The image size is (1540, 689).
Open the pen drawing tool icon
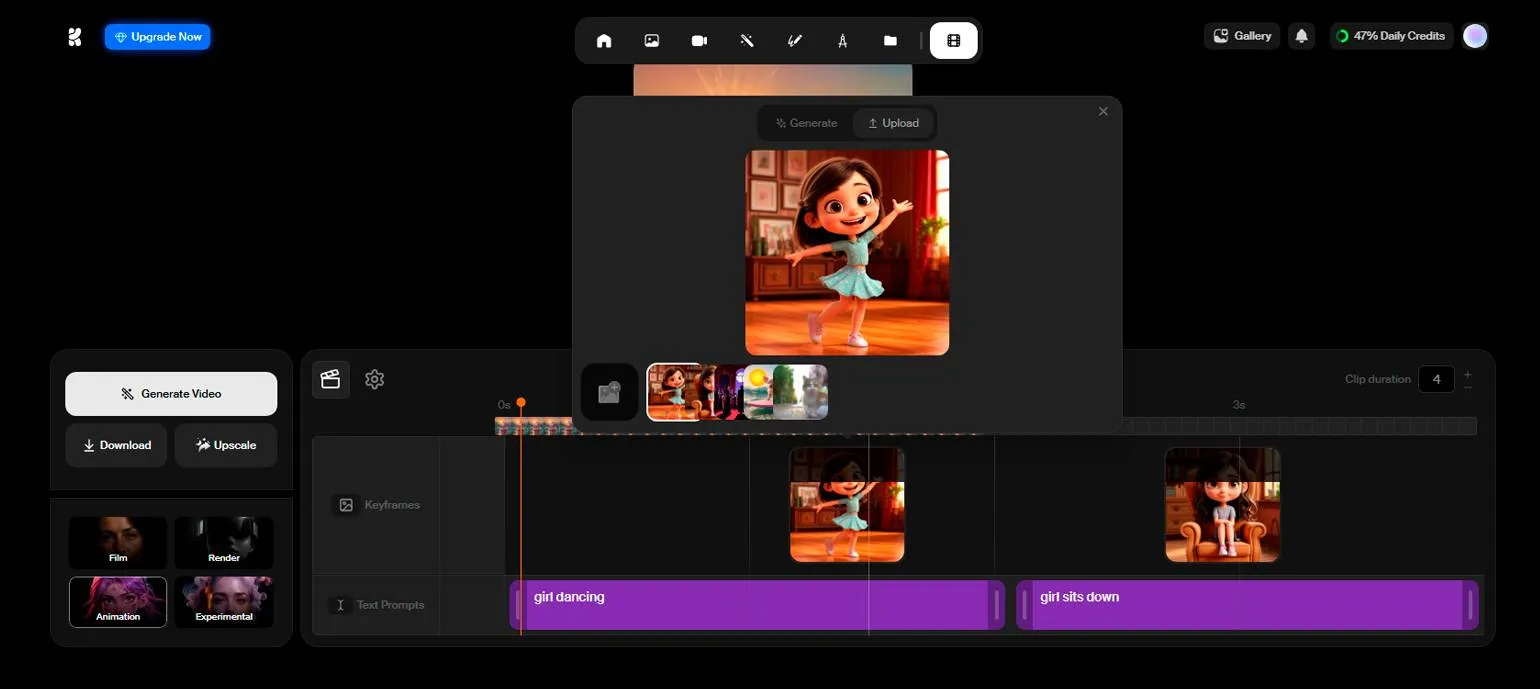pyautogui.click(x=795, y=41)
